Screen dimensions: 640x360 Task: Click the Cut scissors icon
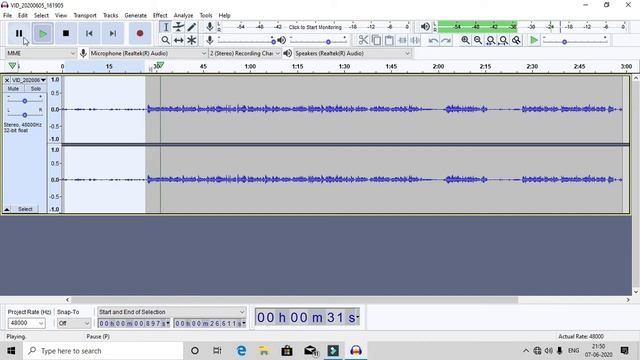click(x=363, y=40)
